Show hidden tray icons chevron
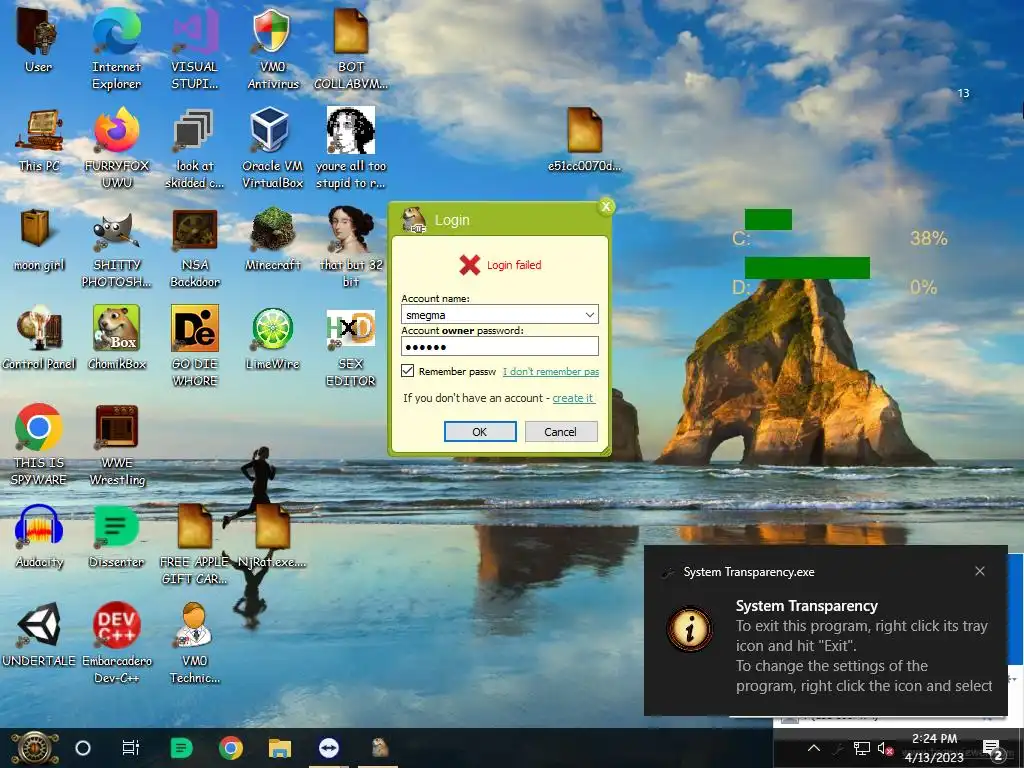Image resolution: width=1024 pixels, height=768 pixels. (x=813, y=748)
